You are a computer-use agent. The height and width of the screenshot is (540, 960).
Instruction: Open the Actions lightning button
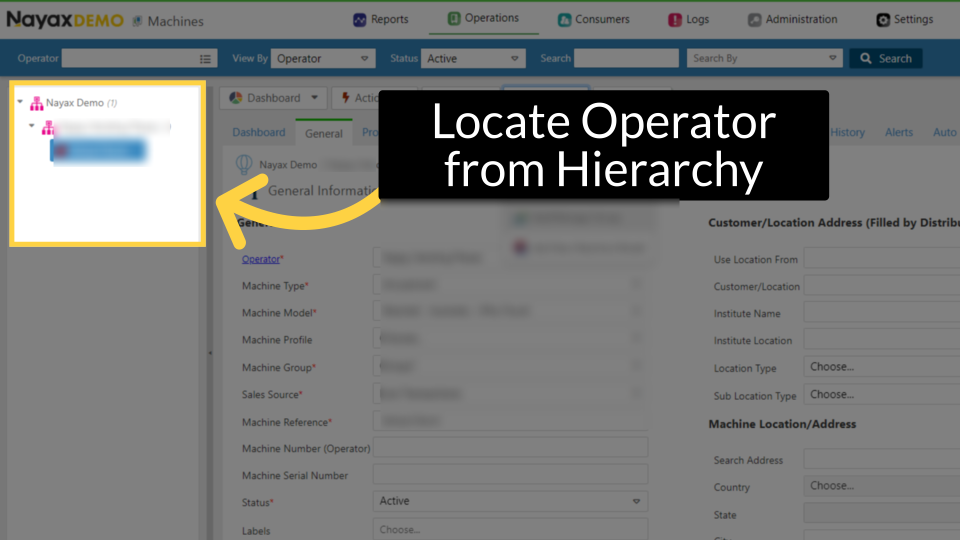point(359,98)
